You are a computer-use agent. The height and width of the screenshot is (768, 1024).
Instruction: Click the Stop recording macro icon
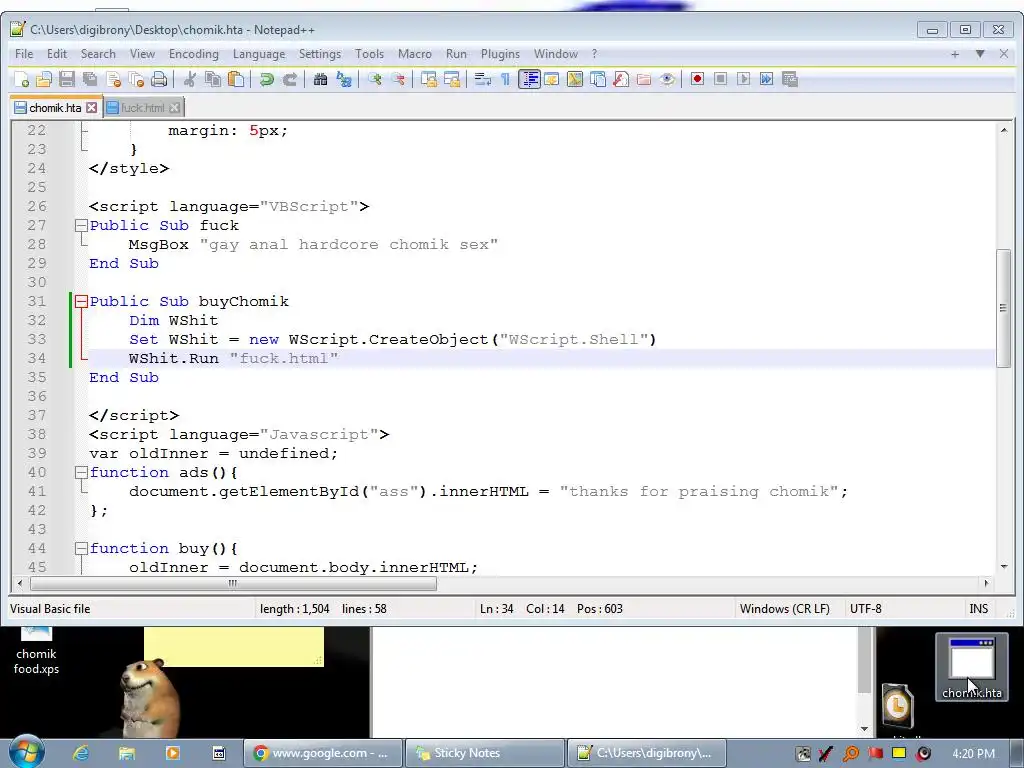720,80
